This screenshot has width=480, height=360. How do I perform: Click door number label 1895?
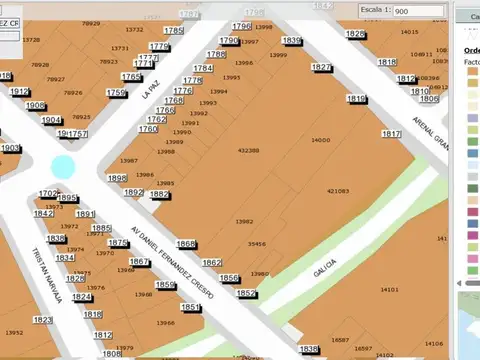[67, 198]
